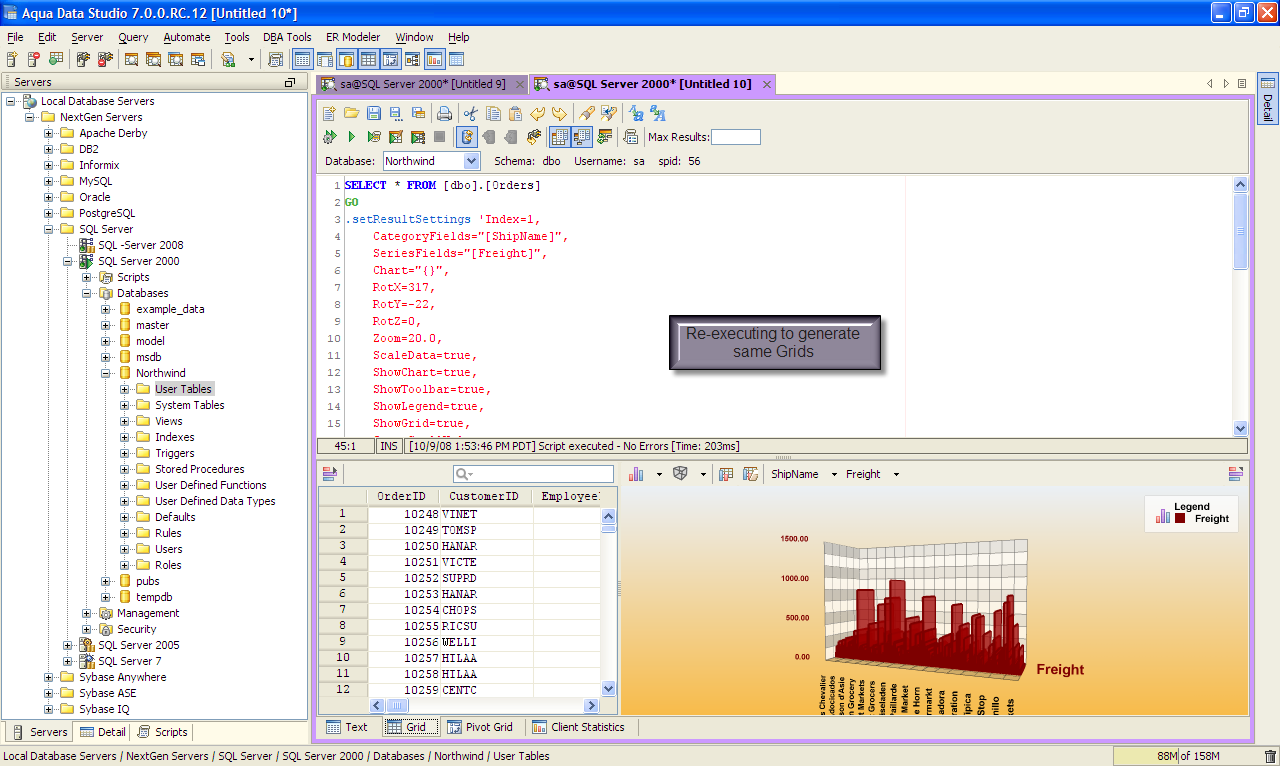Screen dimensions: 1280x766
Task: Click the gray Stop execution square icon
Action: [x=439, y=137]
